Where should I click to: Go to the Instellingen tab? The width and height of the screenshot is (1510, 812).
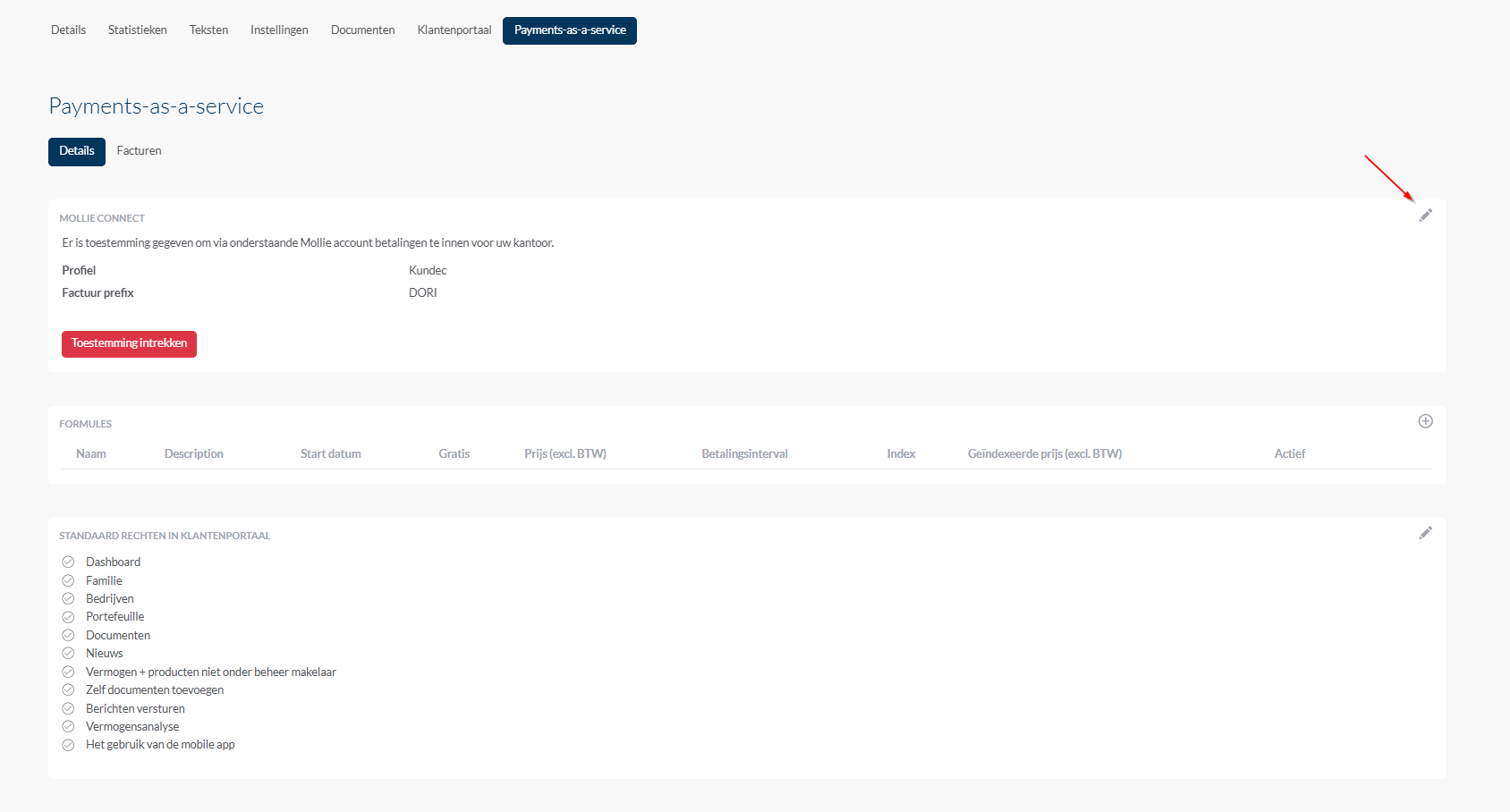279,30
